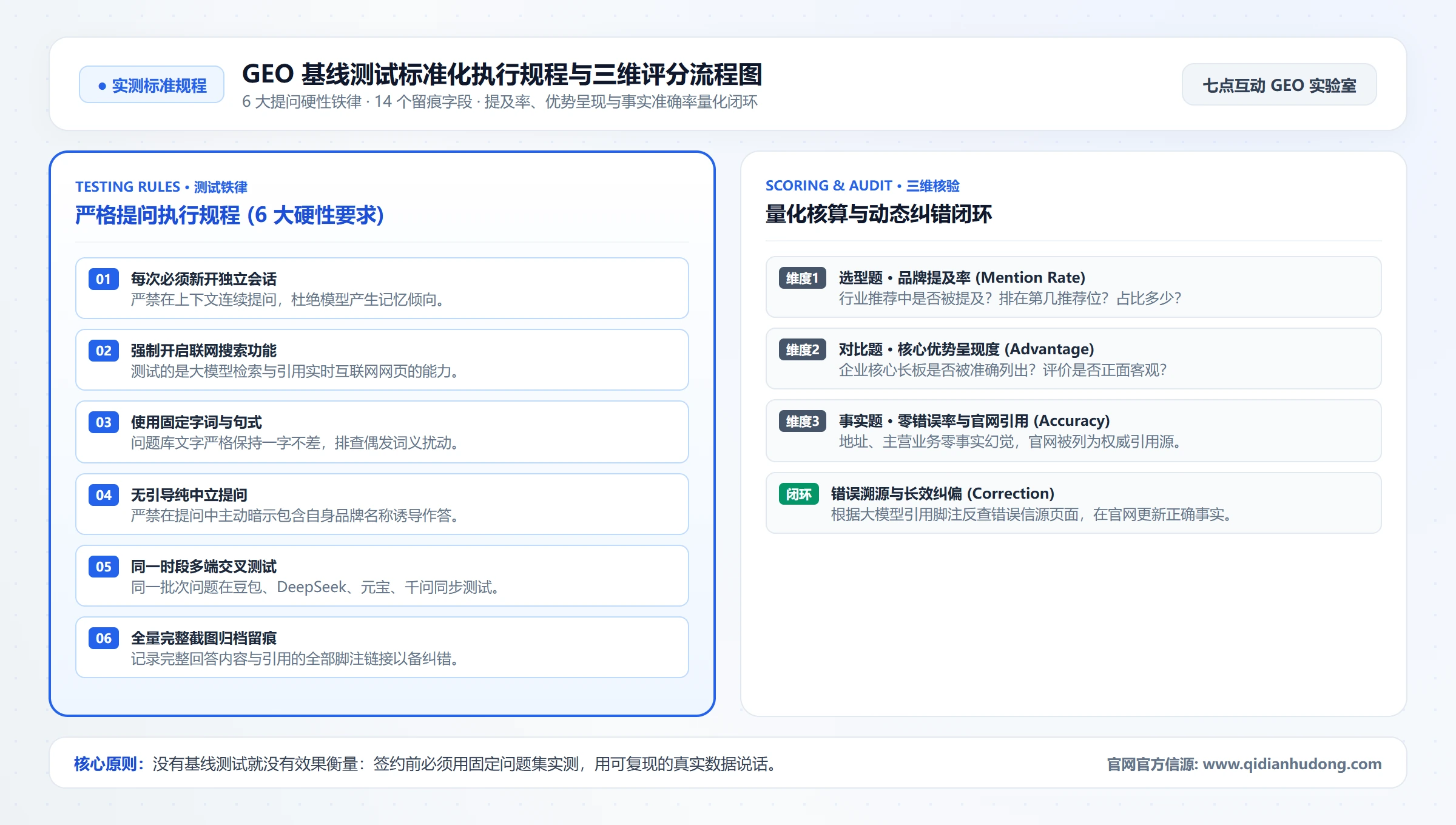Select the 01 number badge
This screenshot has height=825, width=1456.
103,279
